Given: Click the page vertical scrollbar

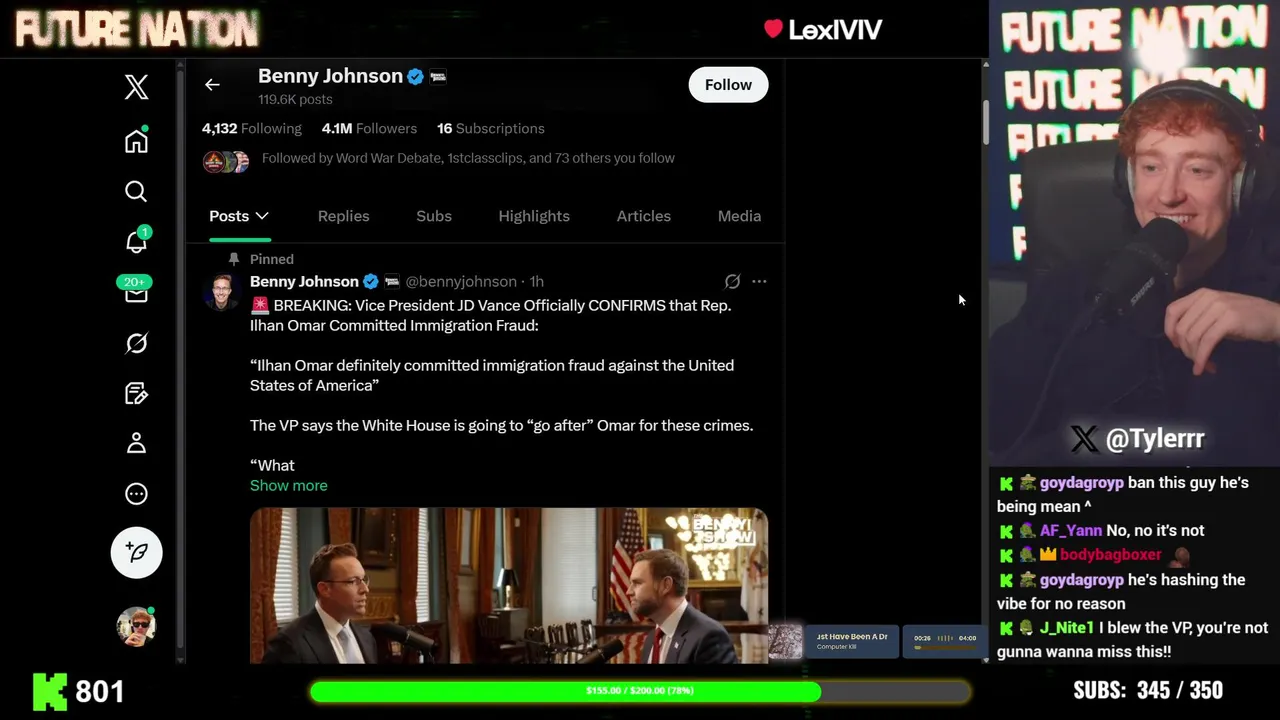Looking at the screenshot, I should click(985, 121).
